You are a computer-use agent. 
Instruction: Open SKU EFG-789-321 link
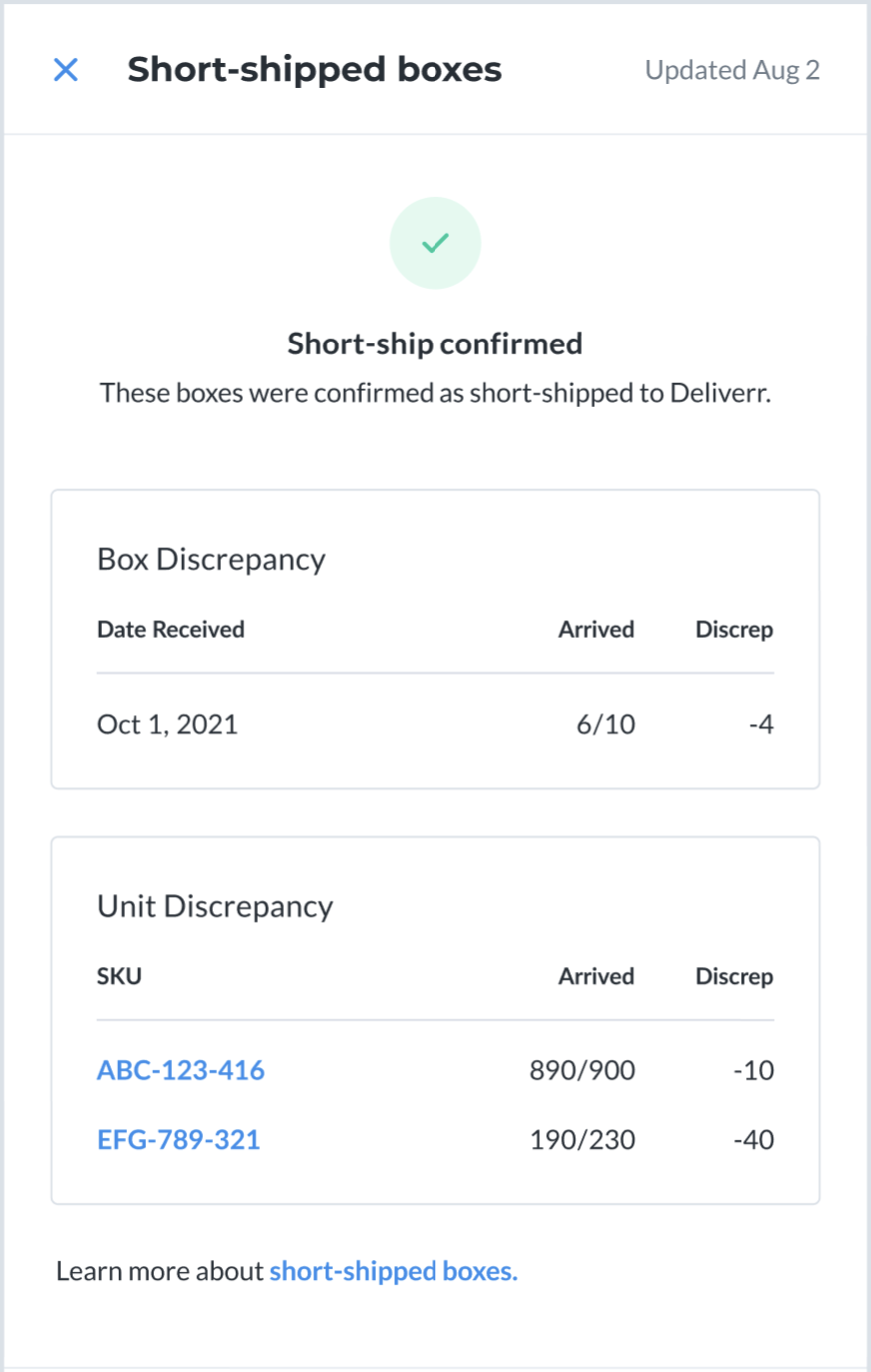179,1139
